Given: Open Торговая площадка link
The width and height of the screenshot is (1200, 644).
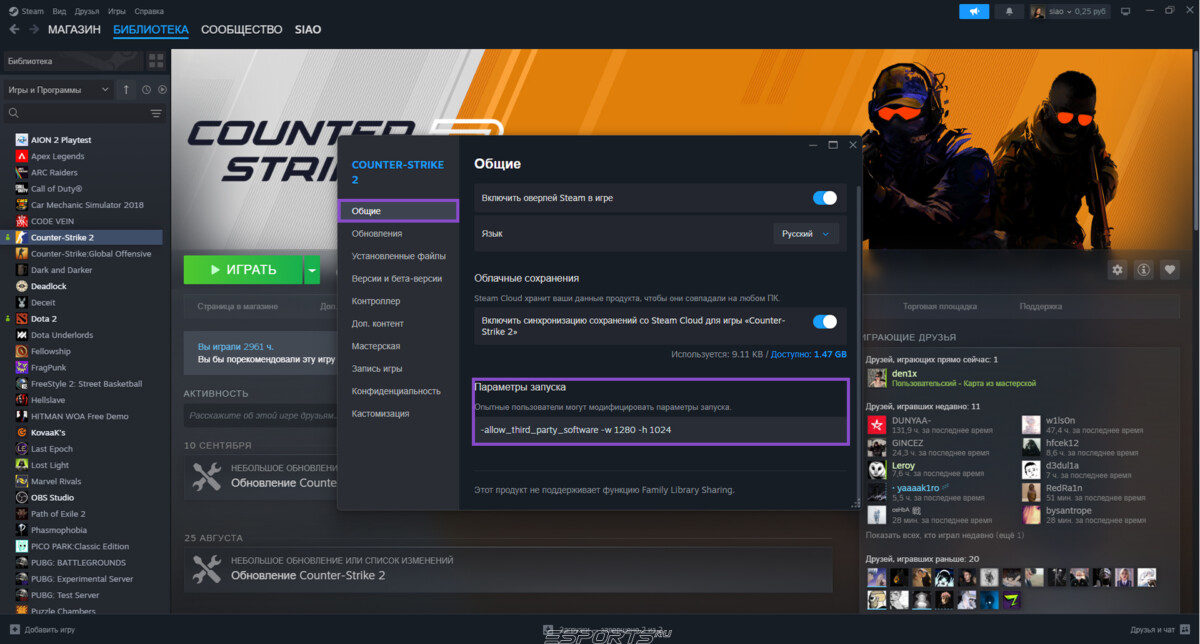Looking at the screenshot, I should [x=940, y=306].
